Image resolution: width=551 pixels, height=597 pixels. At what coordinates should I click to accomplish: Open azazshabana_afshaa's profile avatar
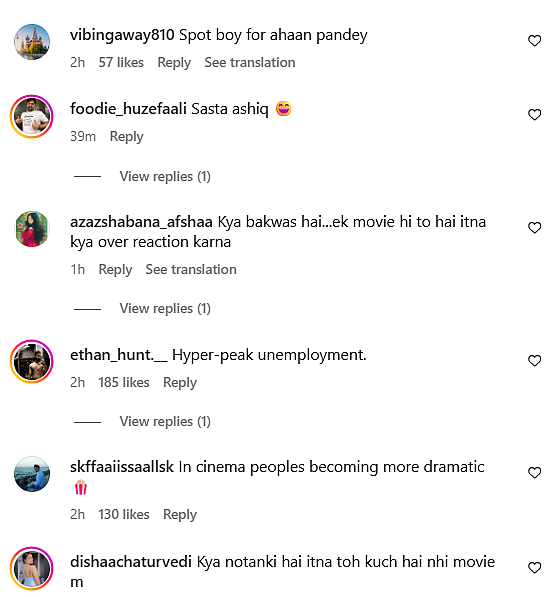[x=32, y=229]
